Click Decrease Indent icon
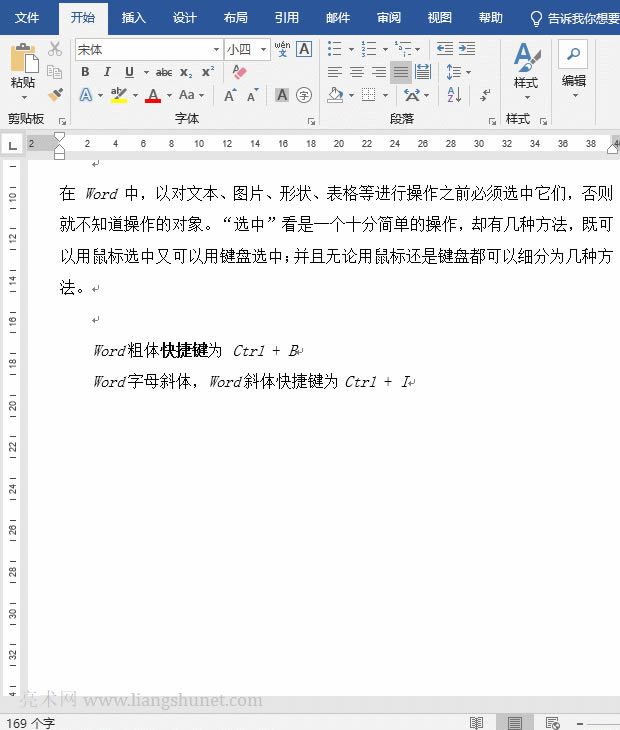620x730 pixels. click(x=445, y=48)
